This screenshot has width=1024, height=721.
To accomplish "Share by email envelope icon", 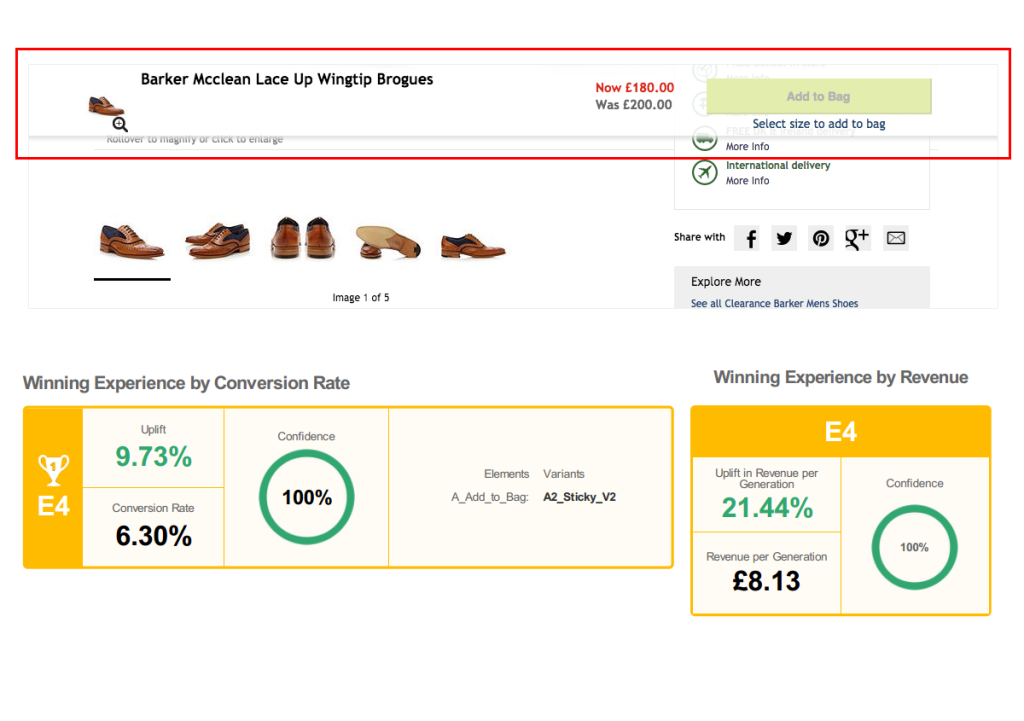I will pos(895,238).
